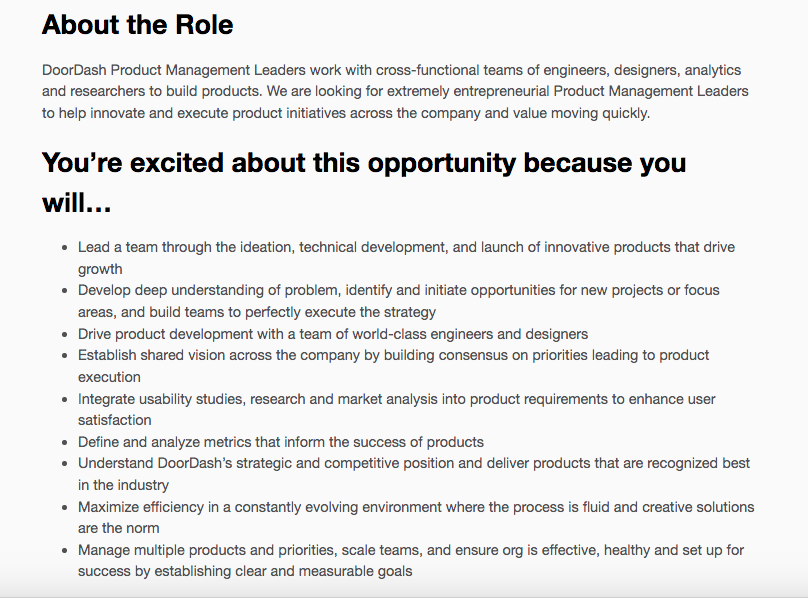Click the DoorDash Product Management Leaders intro paragraph
The image size is (808, 598).
coord(395,91)
